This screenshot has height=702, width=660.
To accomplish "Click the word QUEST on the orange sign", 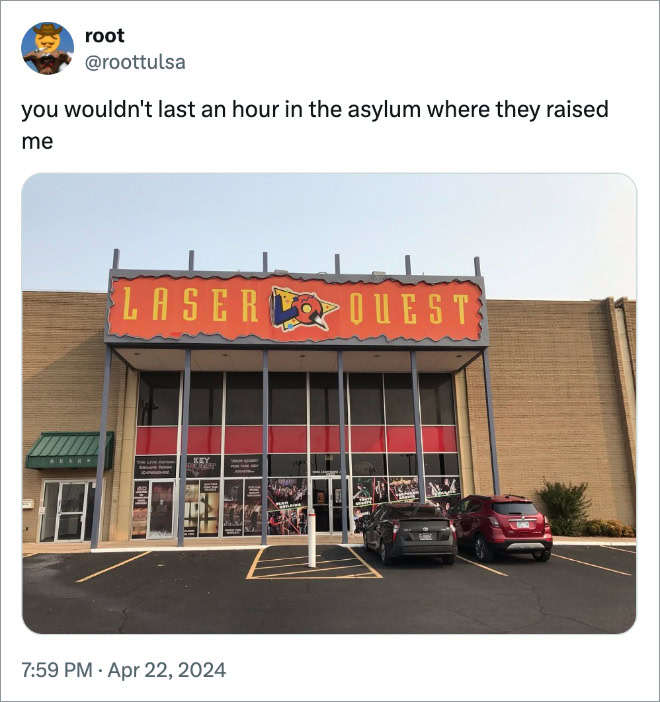I will pyautogui.click(x=409, y=309).
